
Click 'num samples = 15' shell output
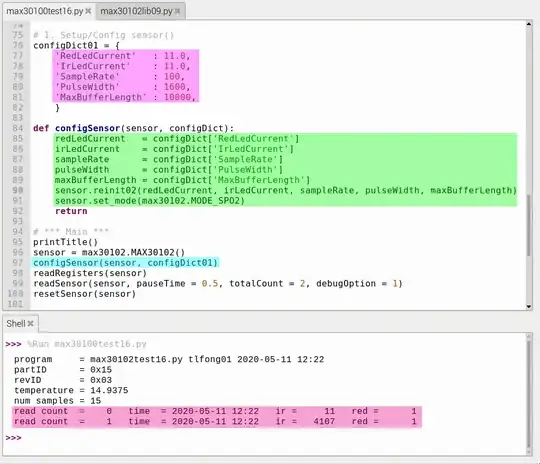(58, 401)
